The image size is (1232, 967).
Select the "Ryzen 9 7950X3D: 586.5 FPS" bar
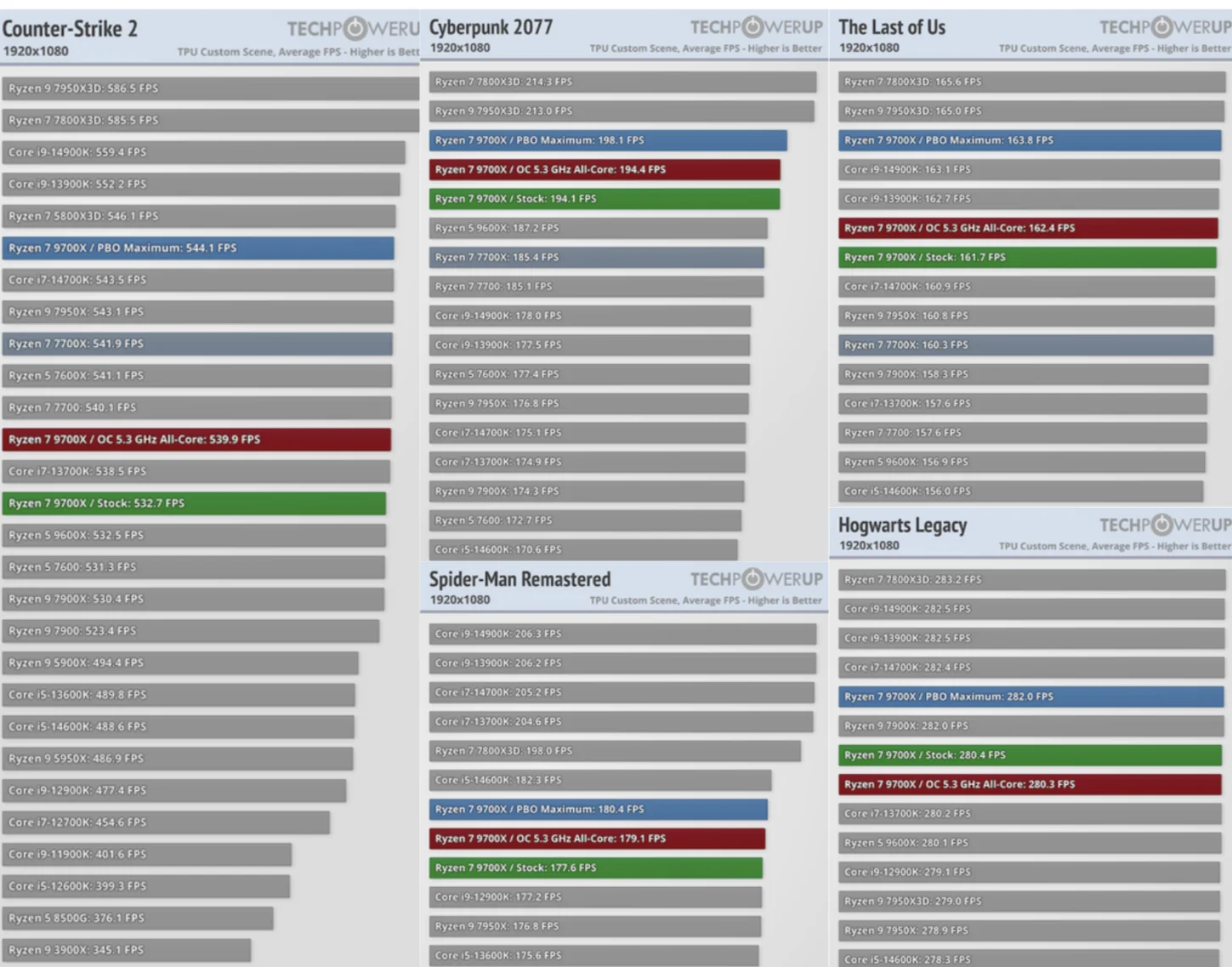pyautogui.click(x=211, y=88)
